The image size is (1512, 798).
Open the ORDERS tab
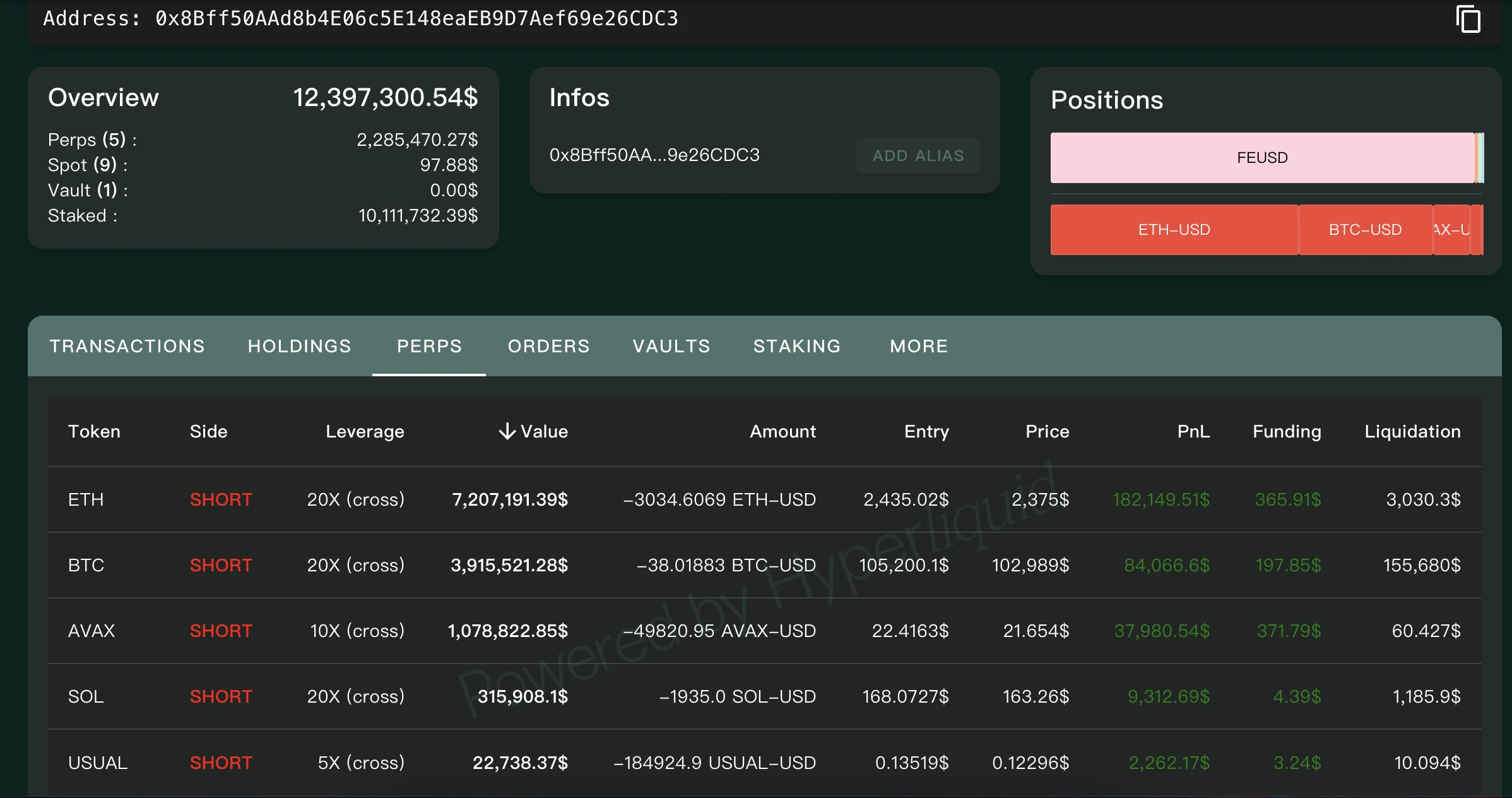tap(548, 346)
